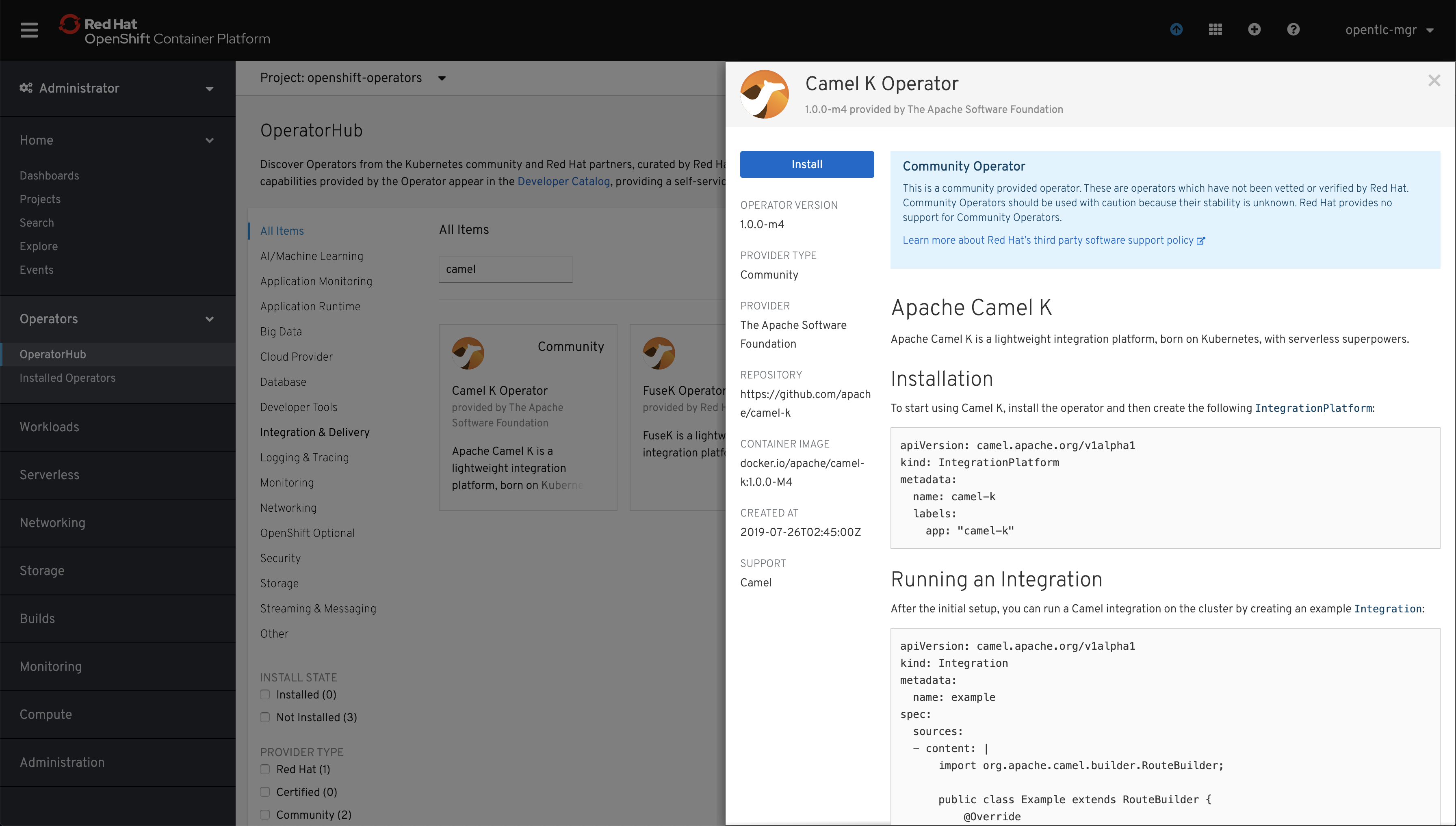Viewport: 1456px width, 826px height.
Task: Click the Red Hat OpenShift logo
Action: pyautogui.click(x=165, y=30)
